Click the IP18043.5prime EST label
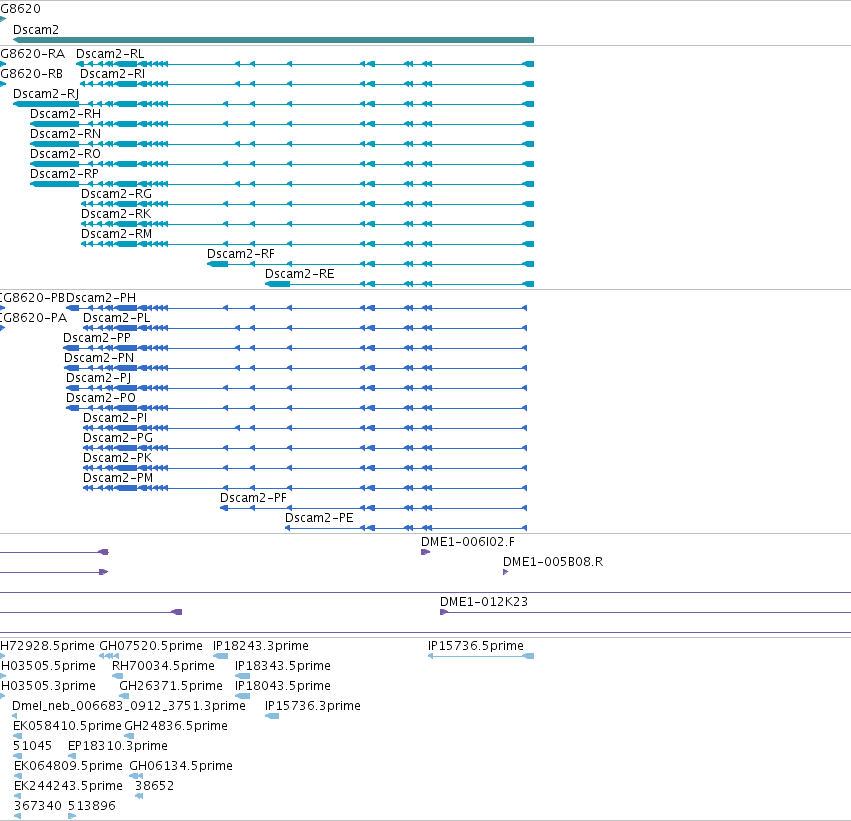This screenshot has height=821, width=851. coord(282,687)
